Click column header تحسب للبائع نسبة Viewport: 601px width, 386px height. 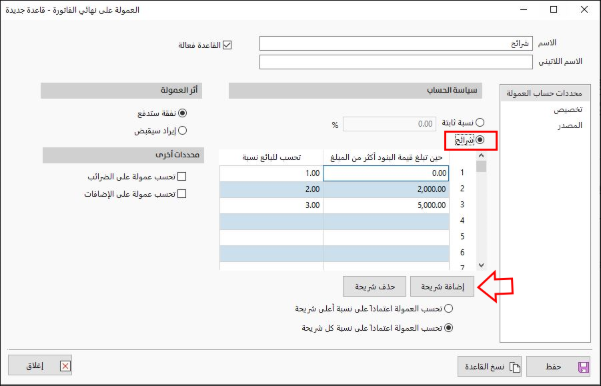pyautogui.click(x=271, y=158)
